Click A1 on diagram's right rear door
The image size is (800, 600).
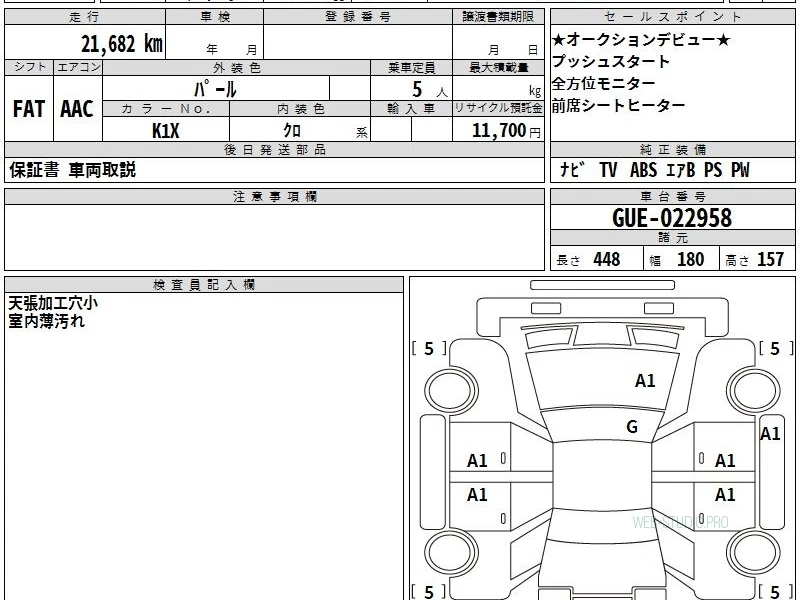point(725,494)
